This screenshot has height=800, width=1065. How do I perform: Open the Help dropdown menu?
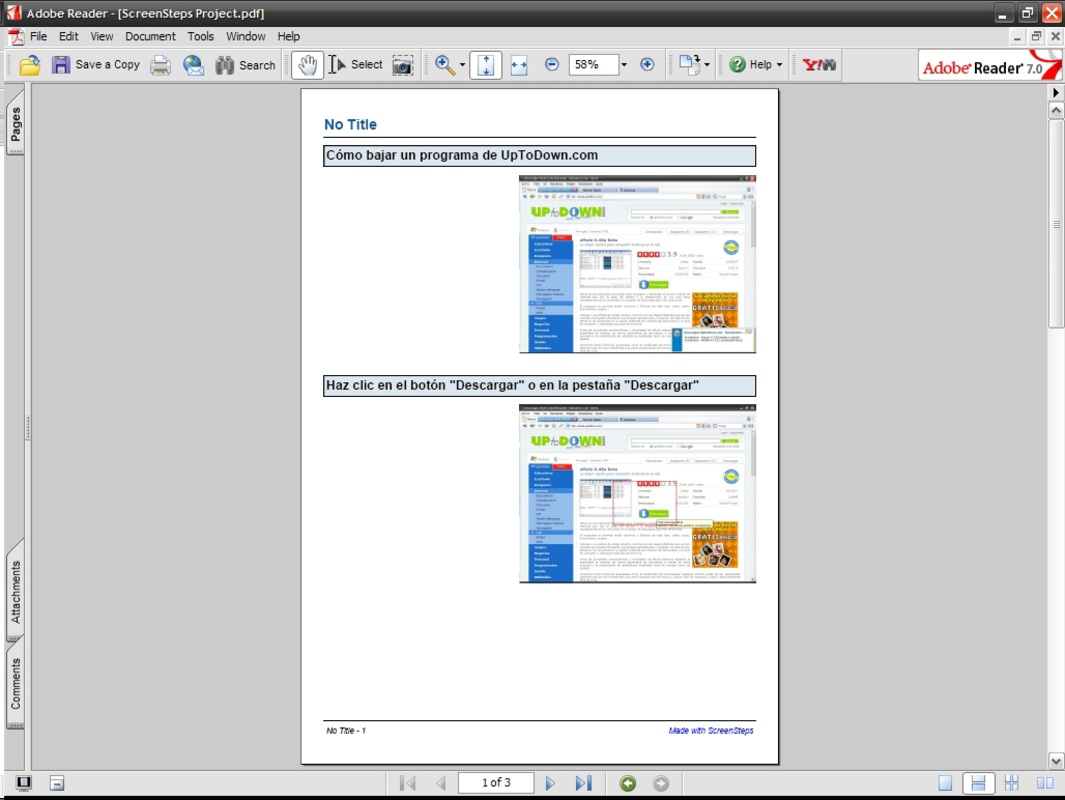click(x=755, y=64)
